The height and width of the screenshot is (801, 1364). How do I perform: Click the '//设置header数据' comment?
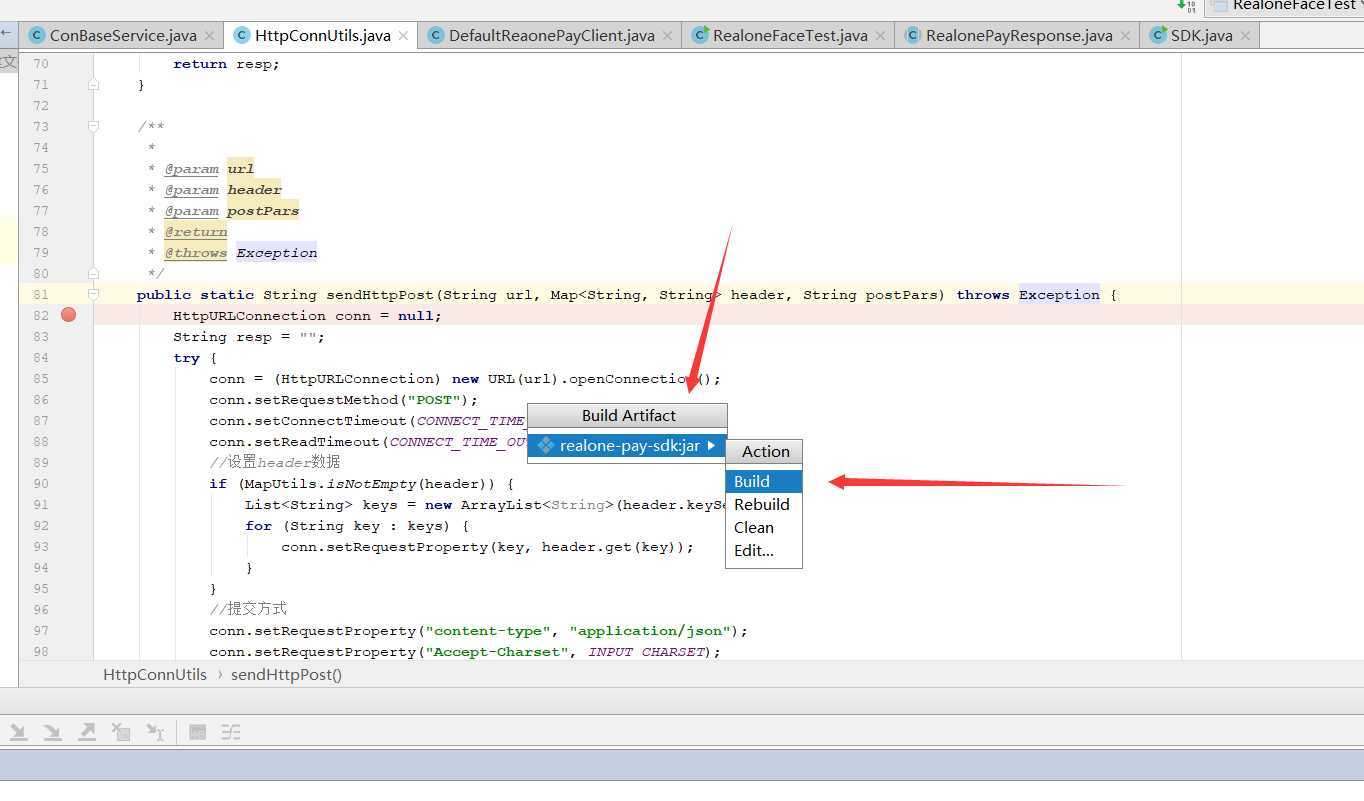click(x=275, y=461)
